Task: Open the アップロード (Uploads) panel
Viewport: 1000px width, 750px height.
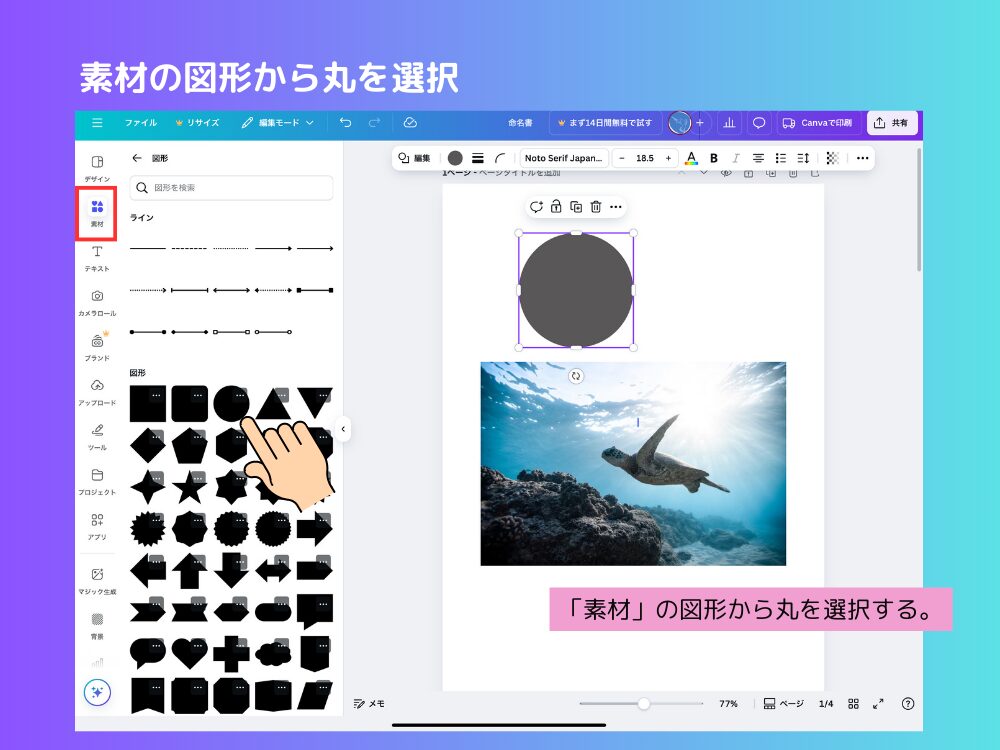Action: pyautogui.click(x=96, y=393)
